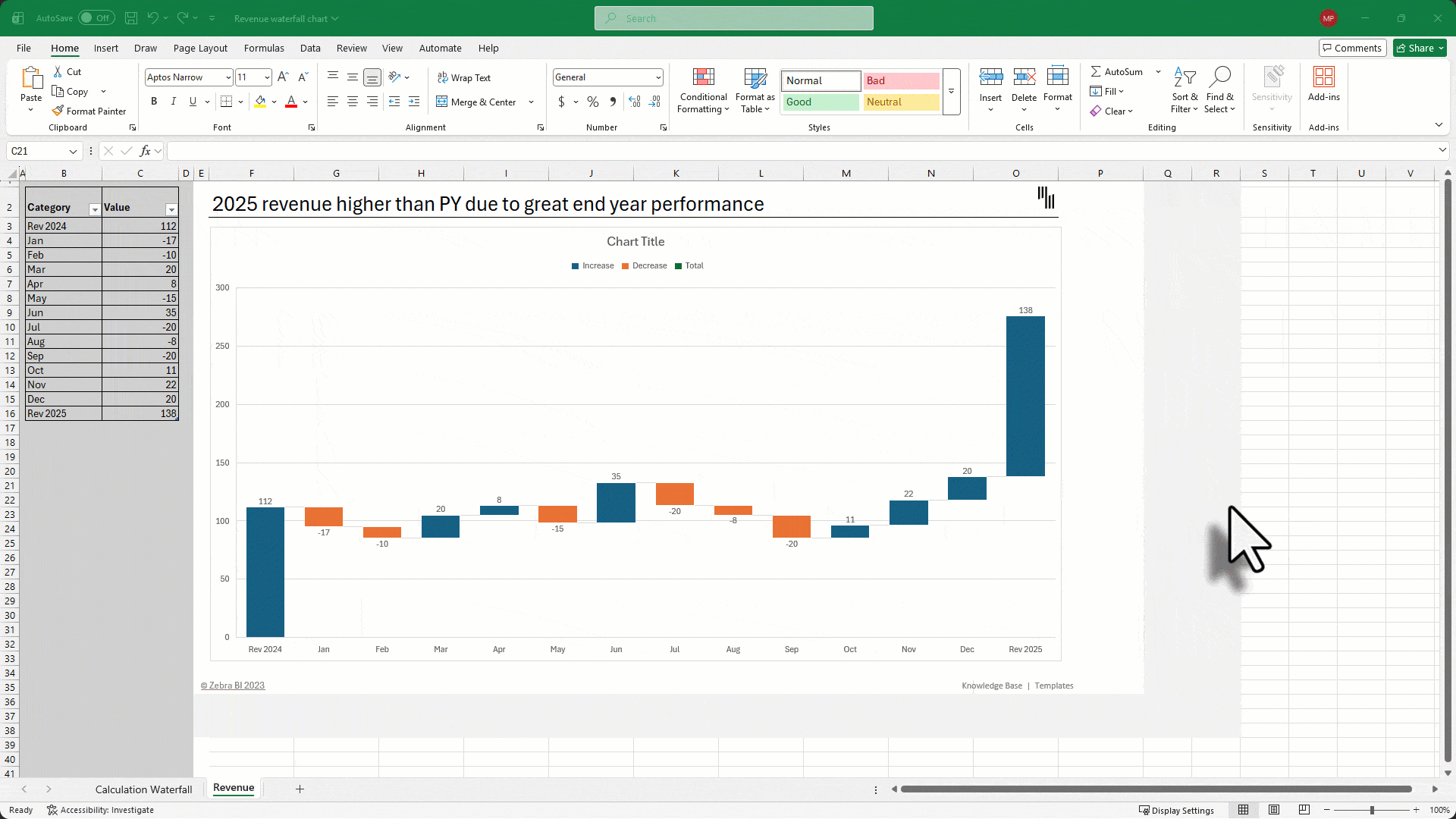
Task: Open the font name dropdown
Action: click(x=229, y=77)
